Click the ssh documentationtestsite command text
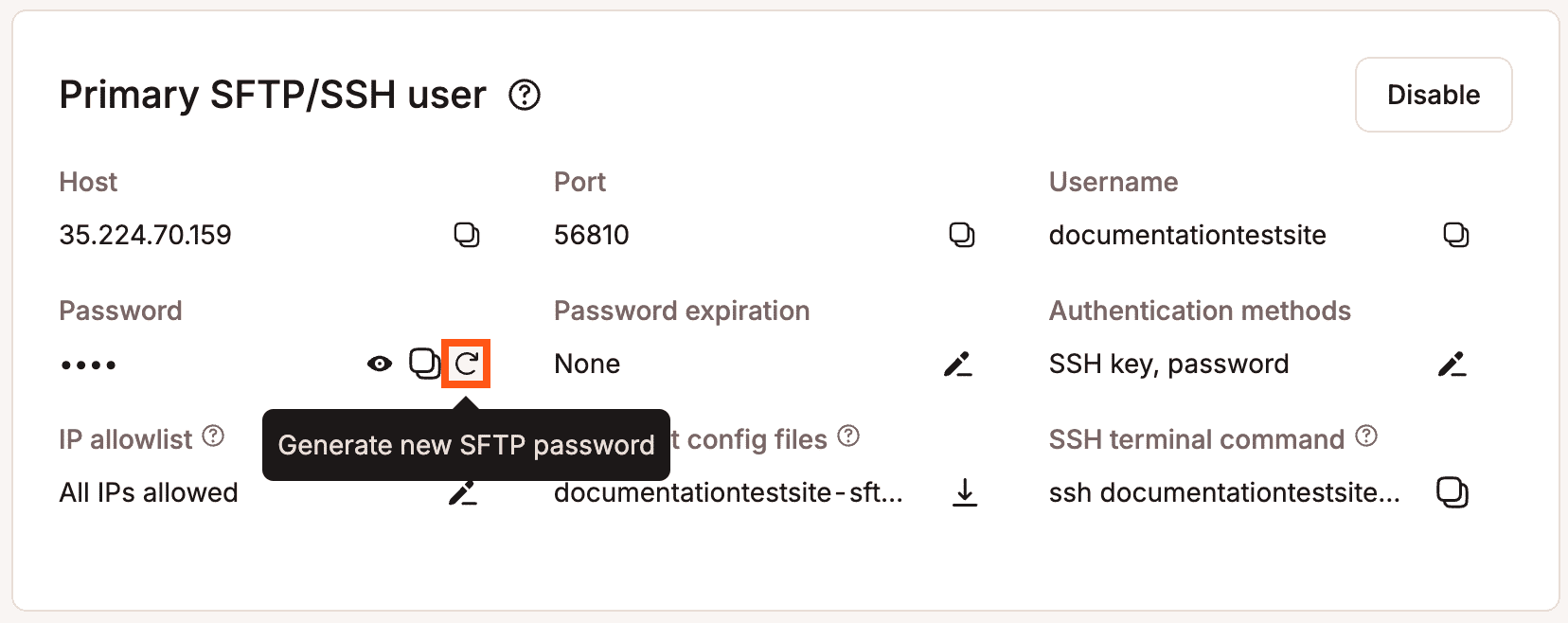The height and width of the screenshot is (623, 1568). (1225, 491)
